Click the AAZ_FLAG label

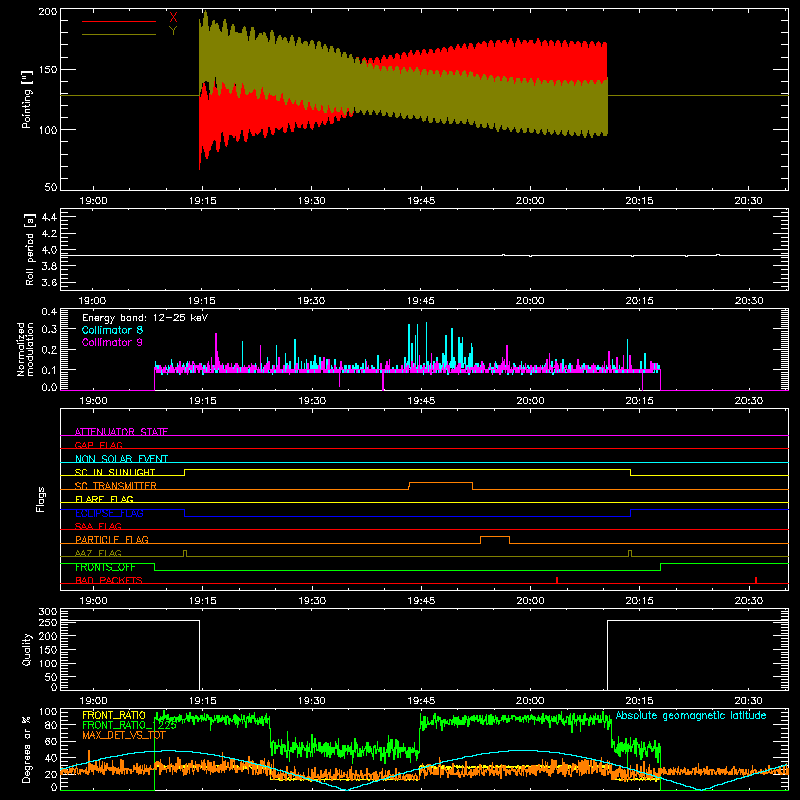click(x=98, y=553)
